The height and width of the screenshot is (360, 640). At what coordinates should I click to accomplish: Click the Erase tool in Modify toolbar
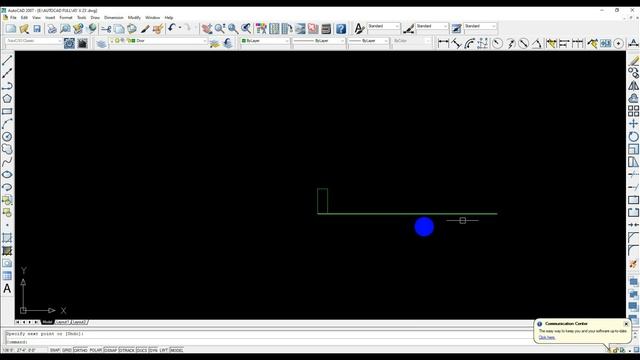pos(633,60)
